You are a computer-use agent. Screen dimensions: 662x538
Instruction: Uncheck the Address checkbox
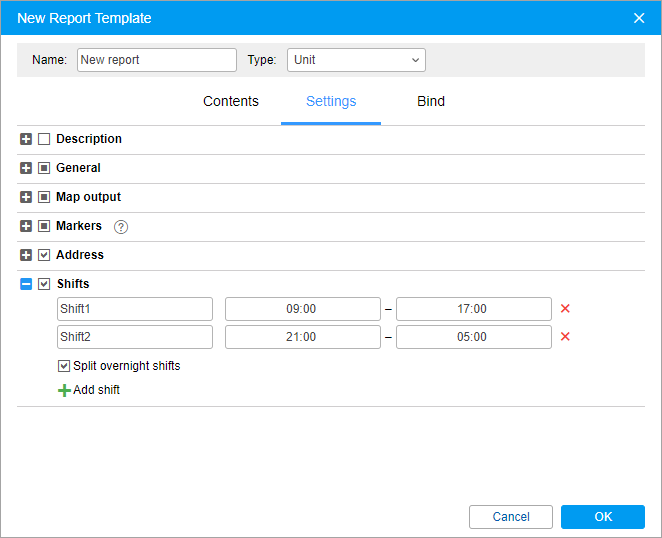[x=44, y=255]
